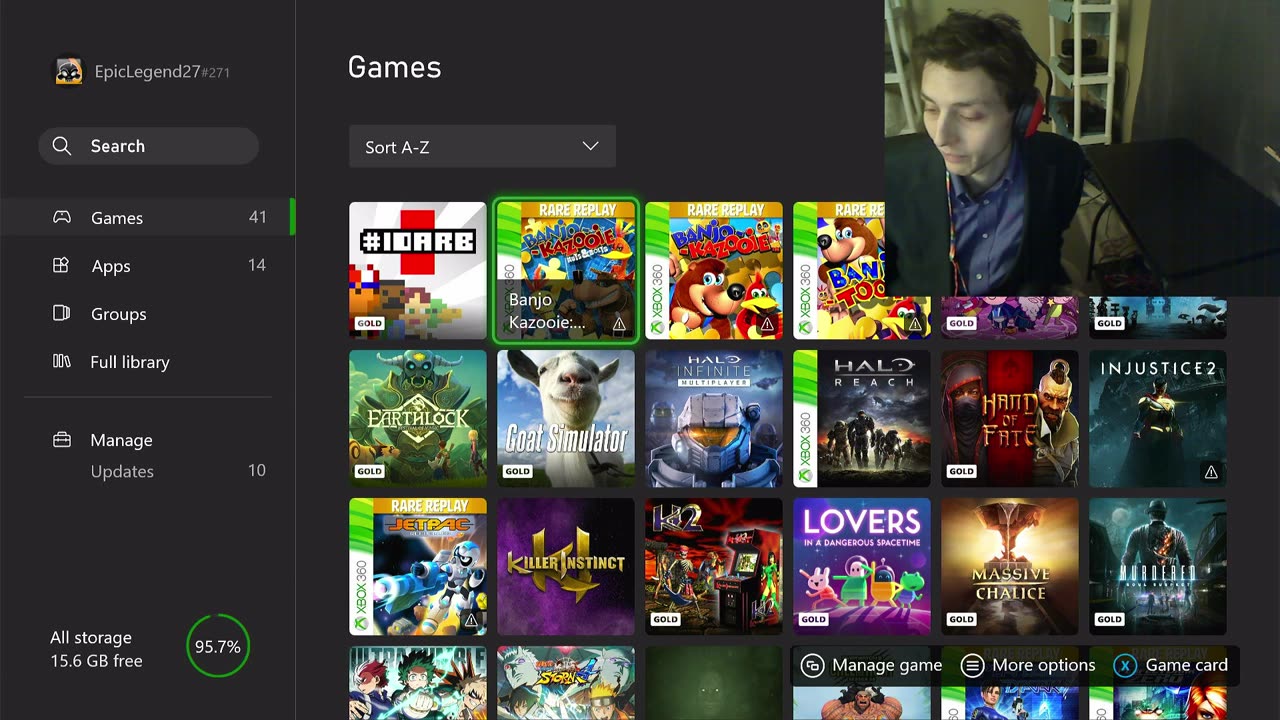Click the Manage game button
The height and width of the screenshot is (720, 1280).
(872, 665)
